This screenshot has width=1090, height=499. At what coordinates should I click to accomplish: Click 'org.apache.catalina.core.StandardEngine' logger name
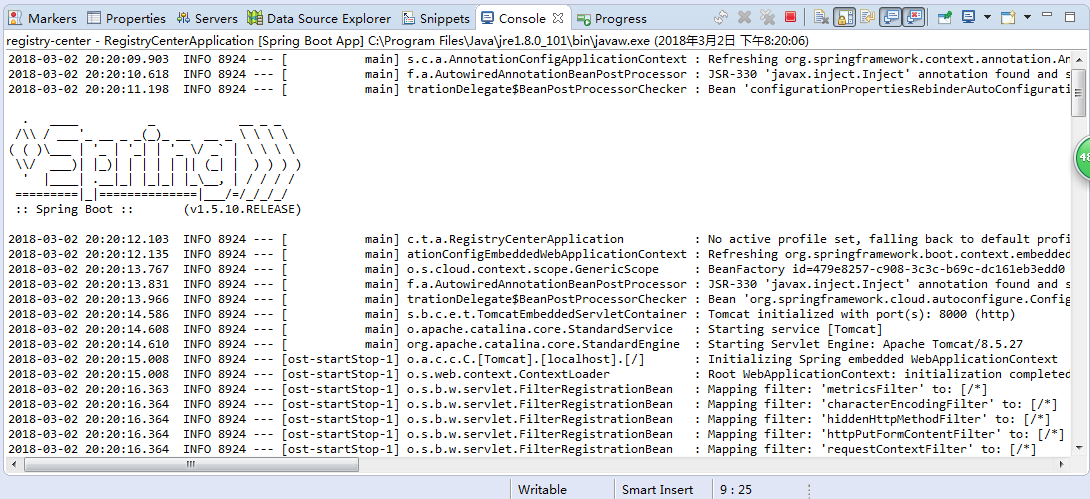(x=543, y=344)
